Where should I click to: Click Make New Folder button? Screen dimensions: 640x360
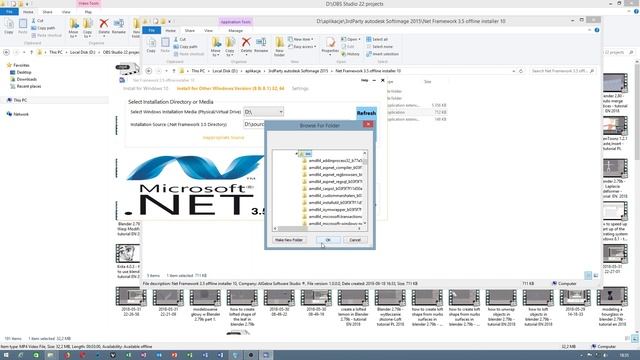[x=289, y=240]
